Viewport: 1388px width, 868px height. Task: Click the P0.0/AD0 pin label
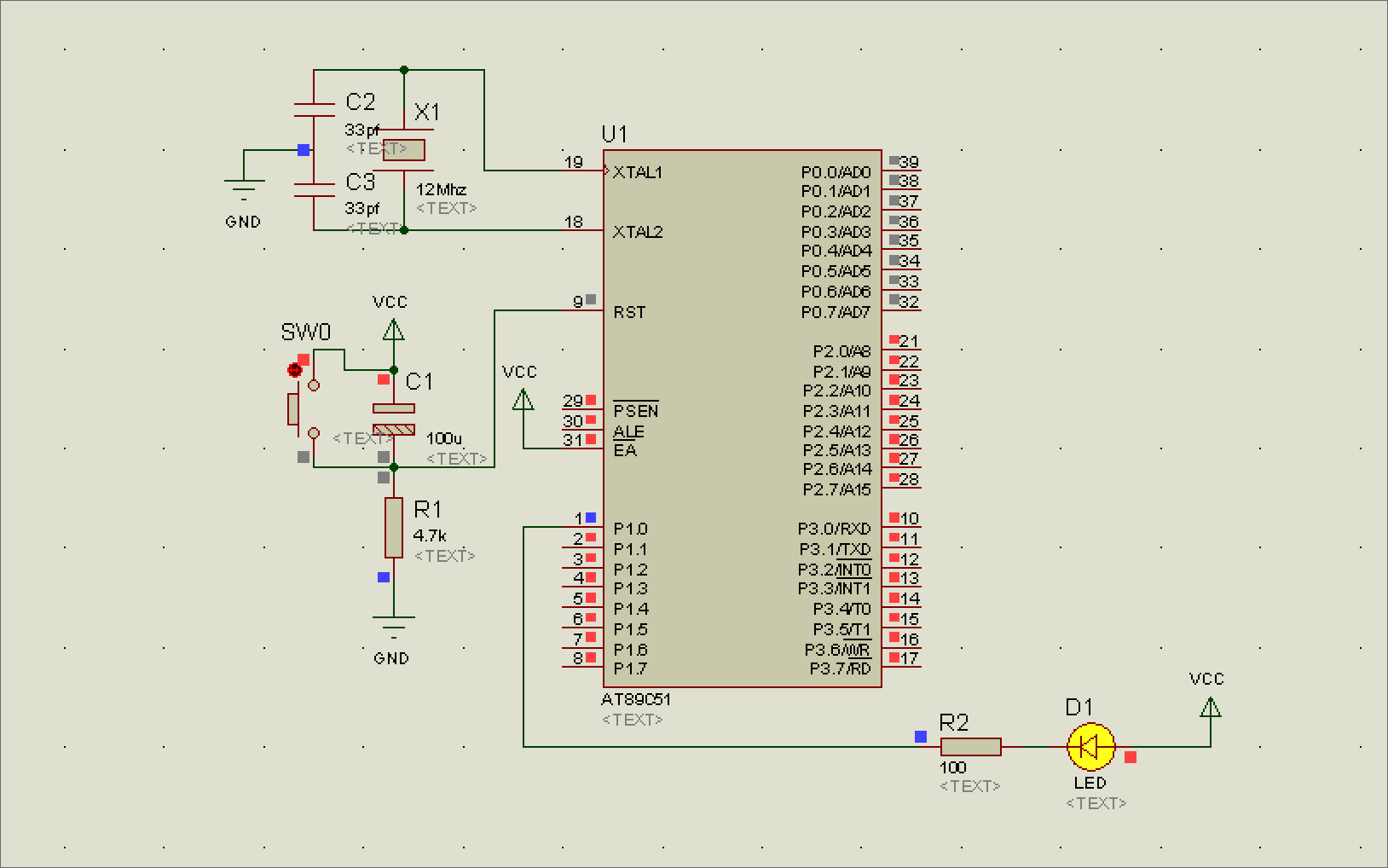coord(836,172)
